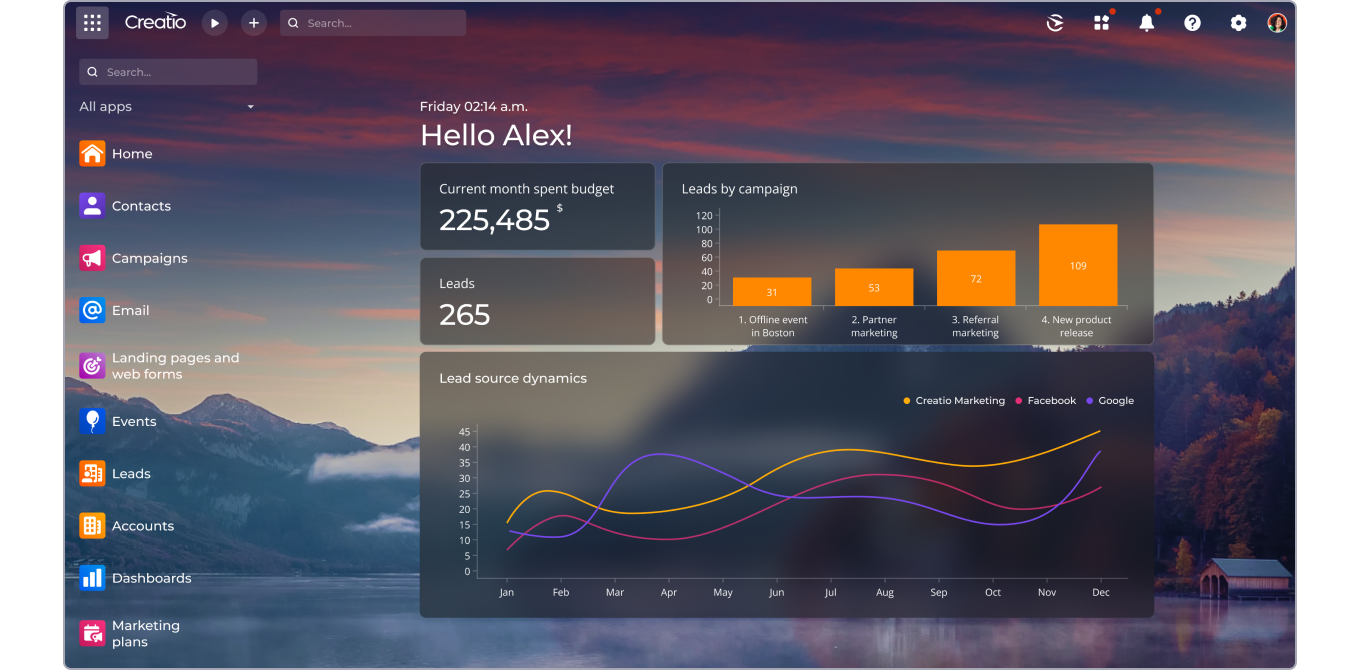Viewport: 1360px width, 670px height.
Task: Open the app launcher grid icon
Action: point(92,23)
